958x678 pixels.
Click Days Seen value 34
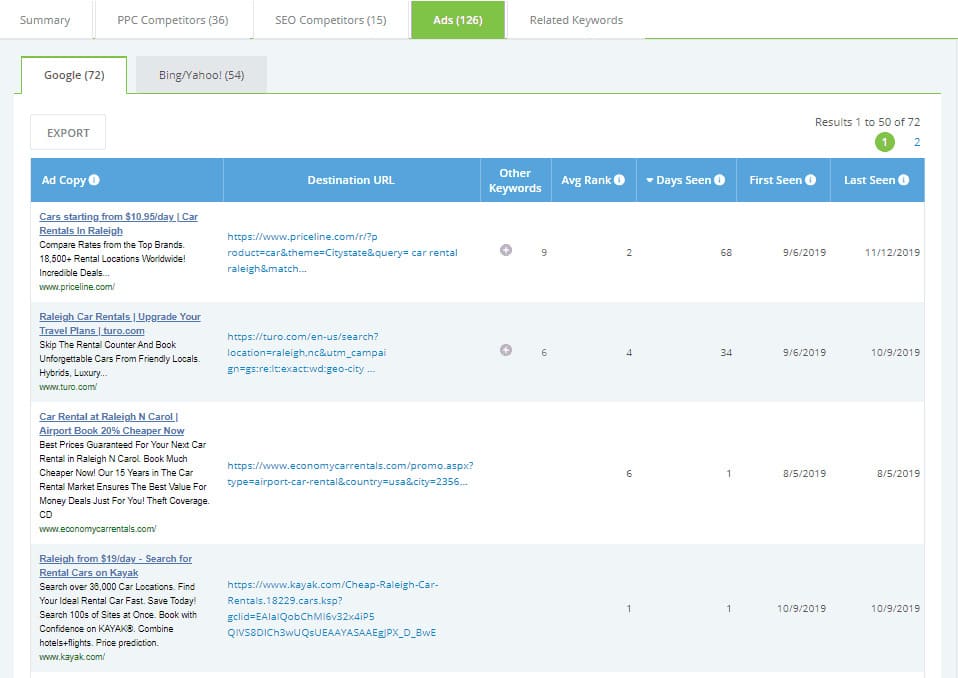(726, 352)
